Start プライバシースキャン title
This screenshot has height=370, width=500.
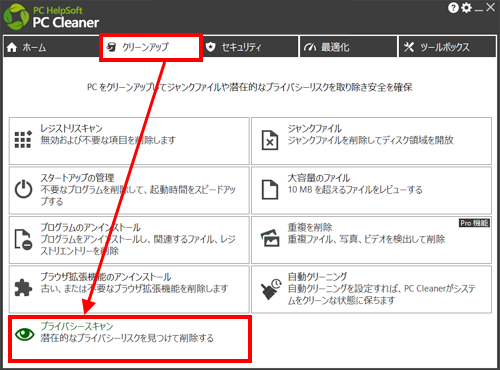(x=77, y=326)
